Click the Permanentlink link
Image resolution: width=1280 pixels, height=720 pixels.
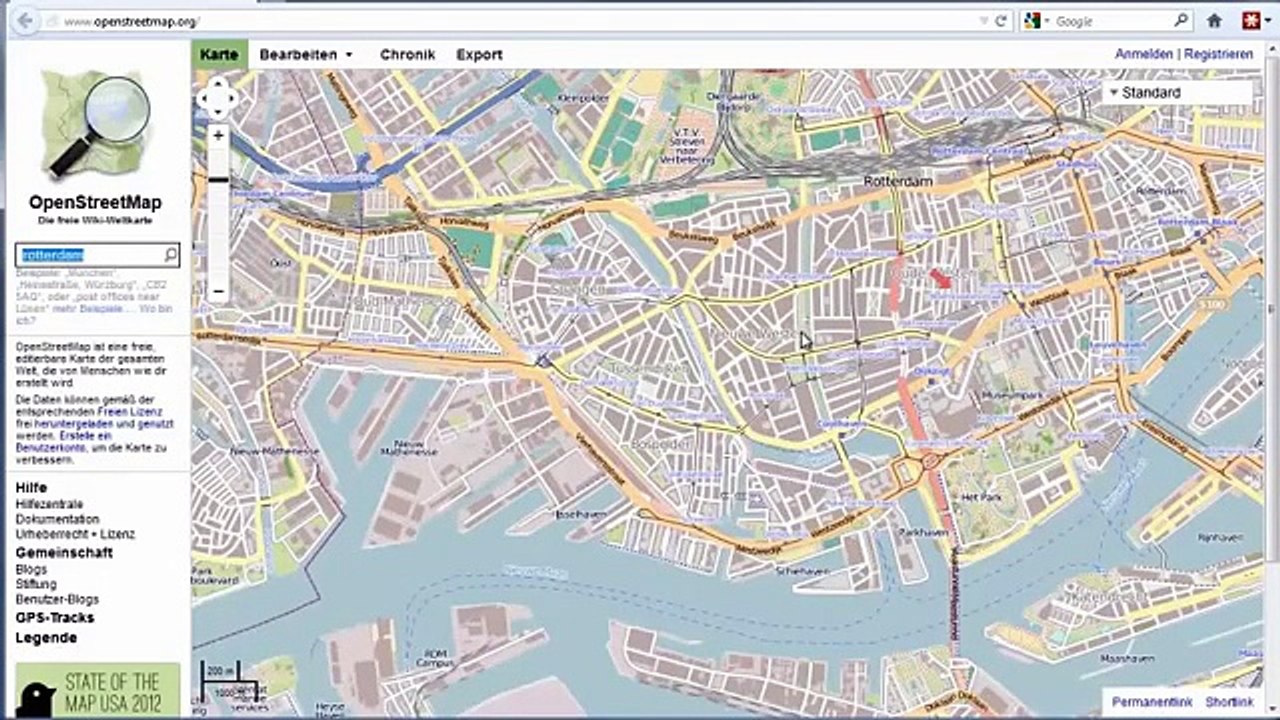(1153, 703)
